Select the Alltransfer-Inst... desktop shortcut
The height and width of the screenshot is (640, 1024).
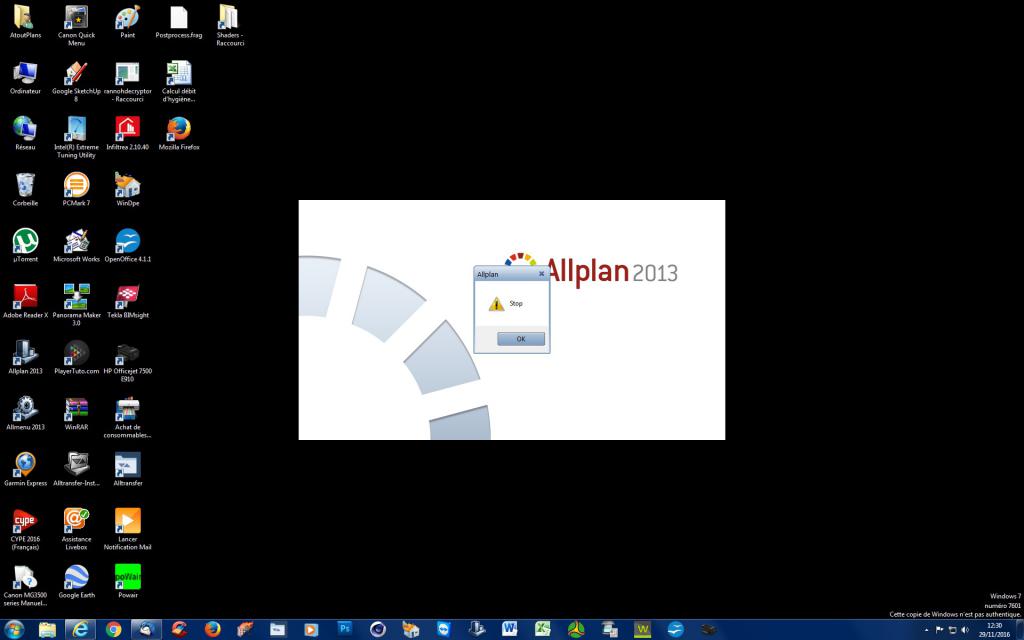point(76,470)
